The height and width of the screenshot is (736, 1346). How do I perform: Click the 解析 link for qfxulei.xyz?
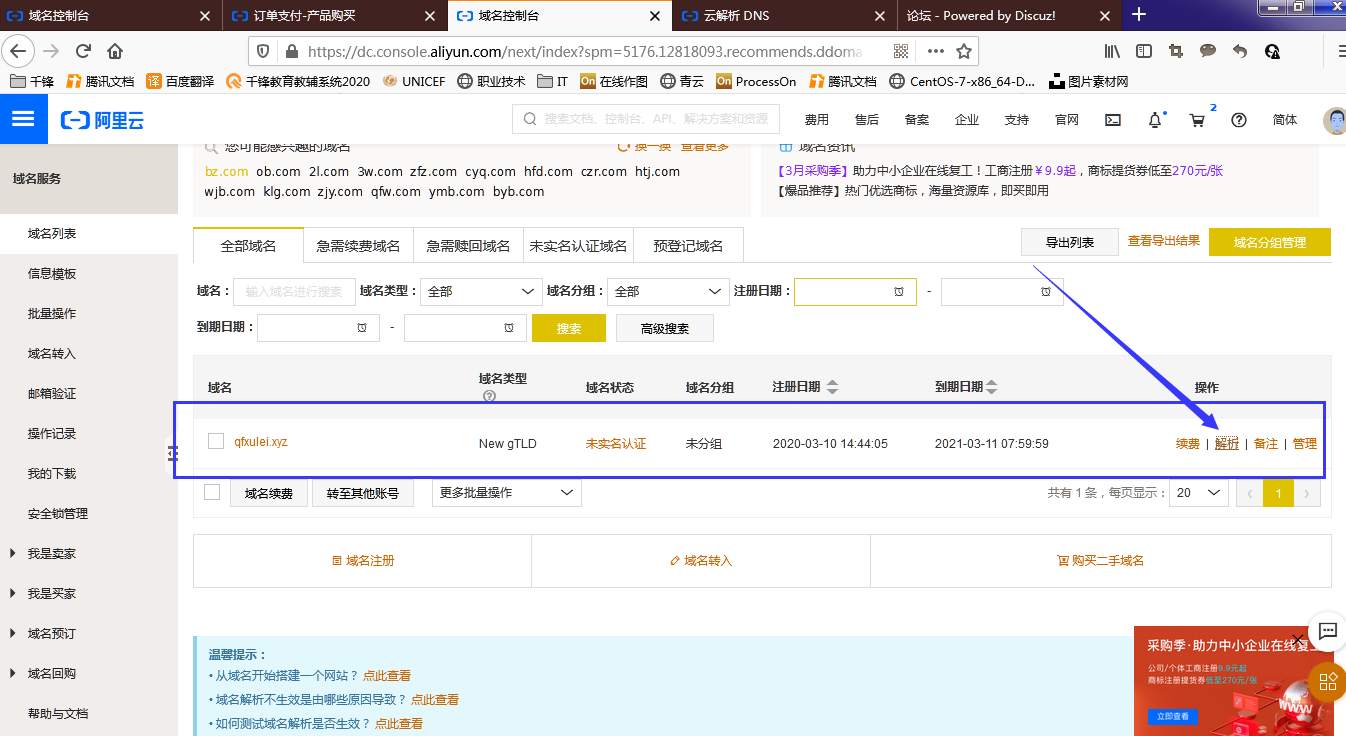[1227, 443]
